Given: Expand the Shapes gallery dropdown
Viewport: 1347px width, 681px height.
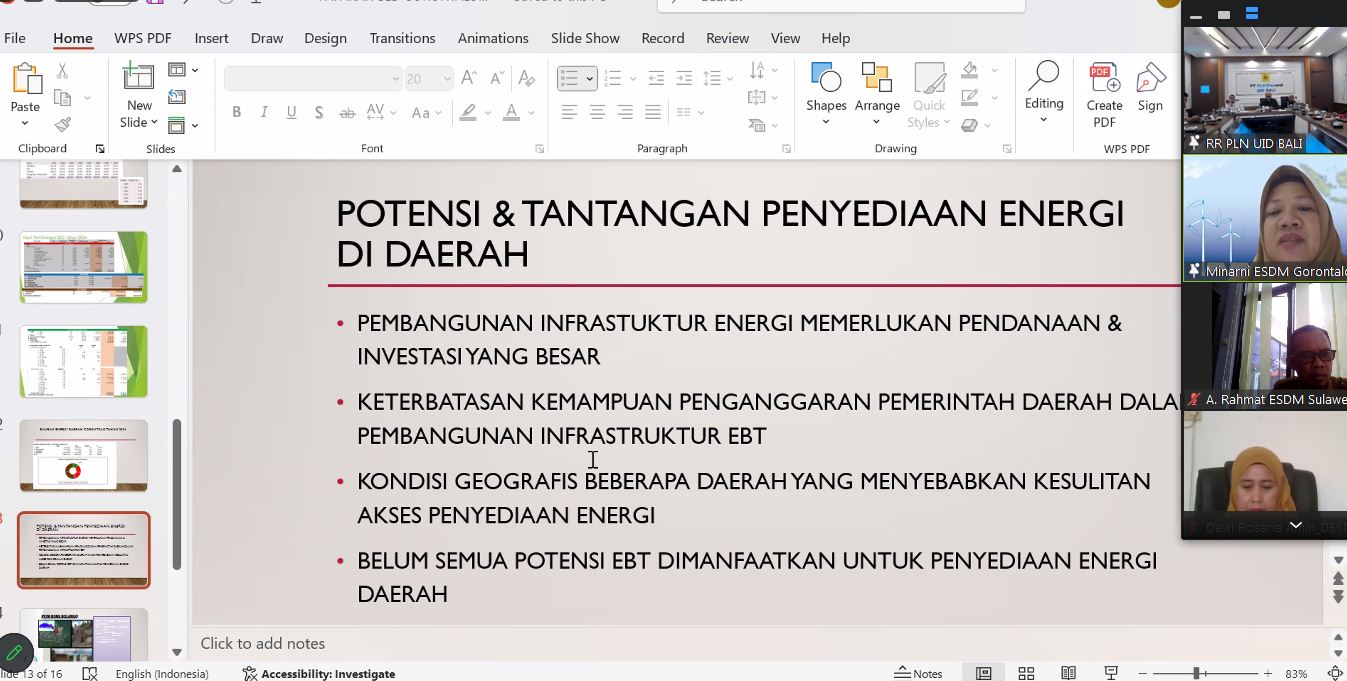Looking at the screenshot, I should point(826,122).
